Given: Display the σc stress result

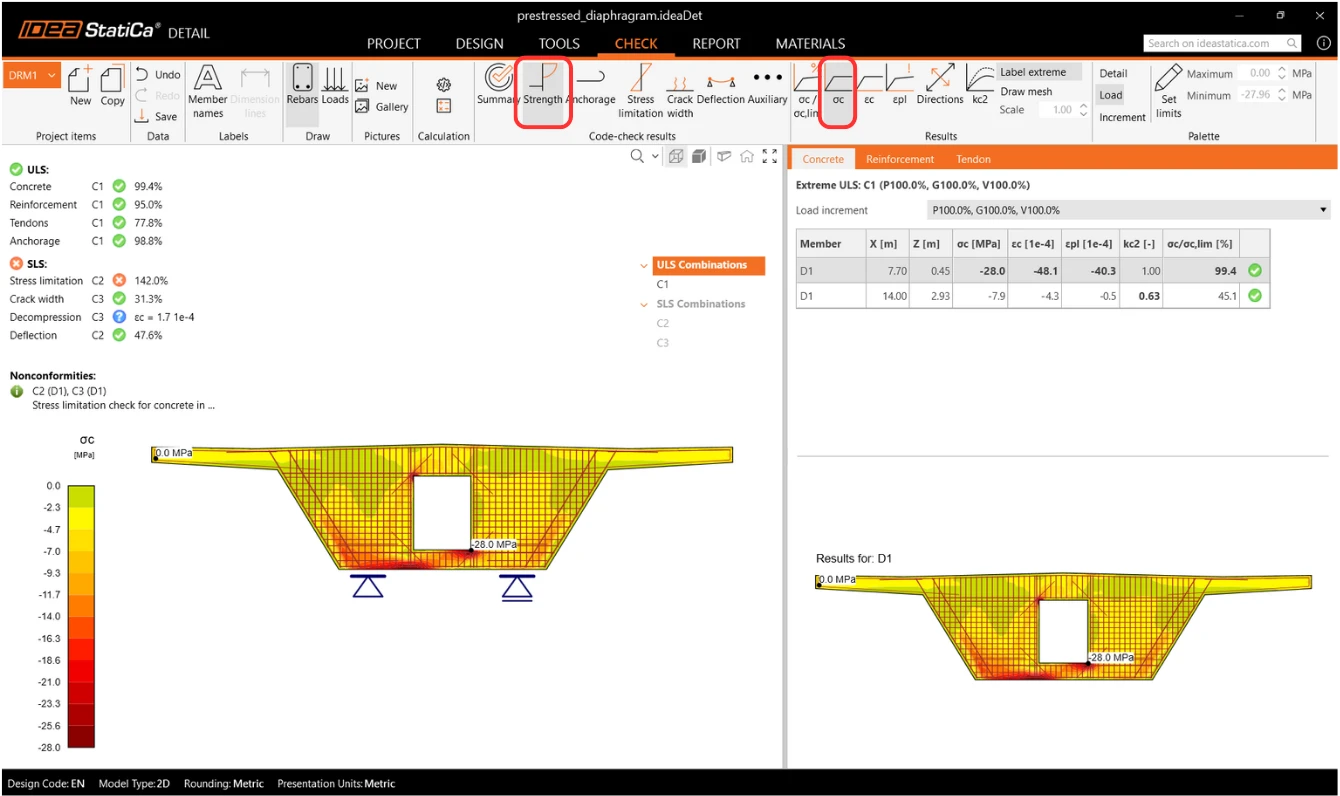Looking at the screenshot, I should click(838, 85).
